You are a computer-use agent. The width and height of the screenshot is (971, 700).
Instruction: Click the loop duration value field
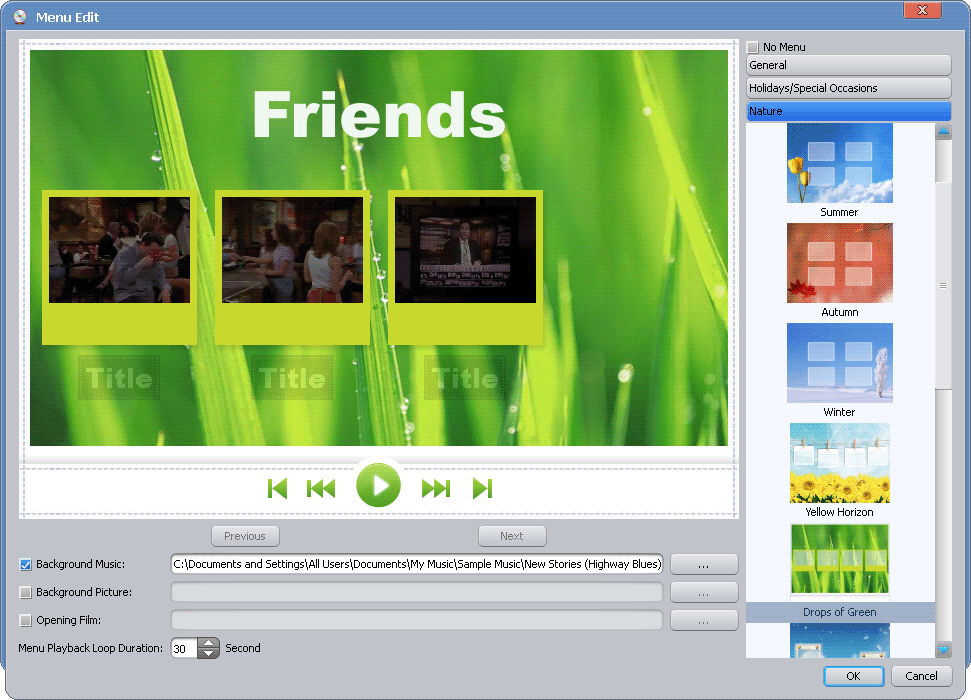click(x=184, y=649)
